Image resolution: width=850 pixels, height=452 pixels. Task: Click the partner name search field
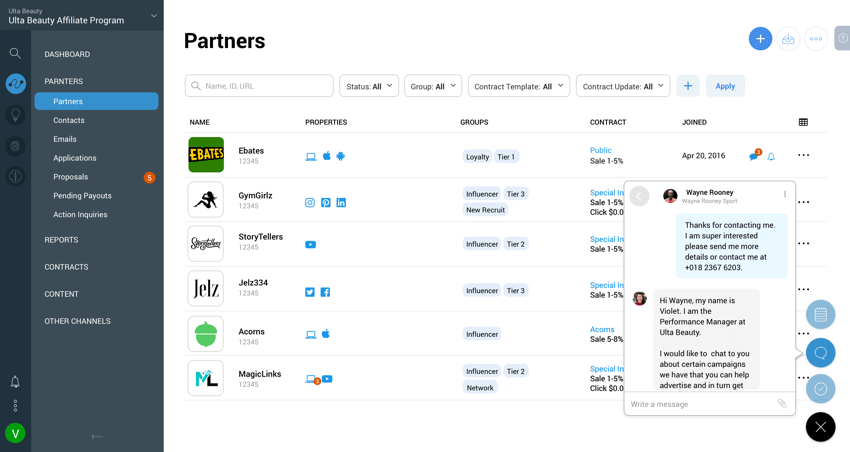coord(259,86)
